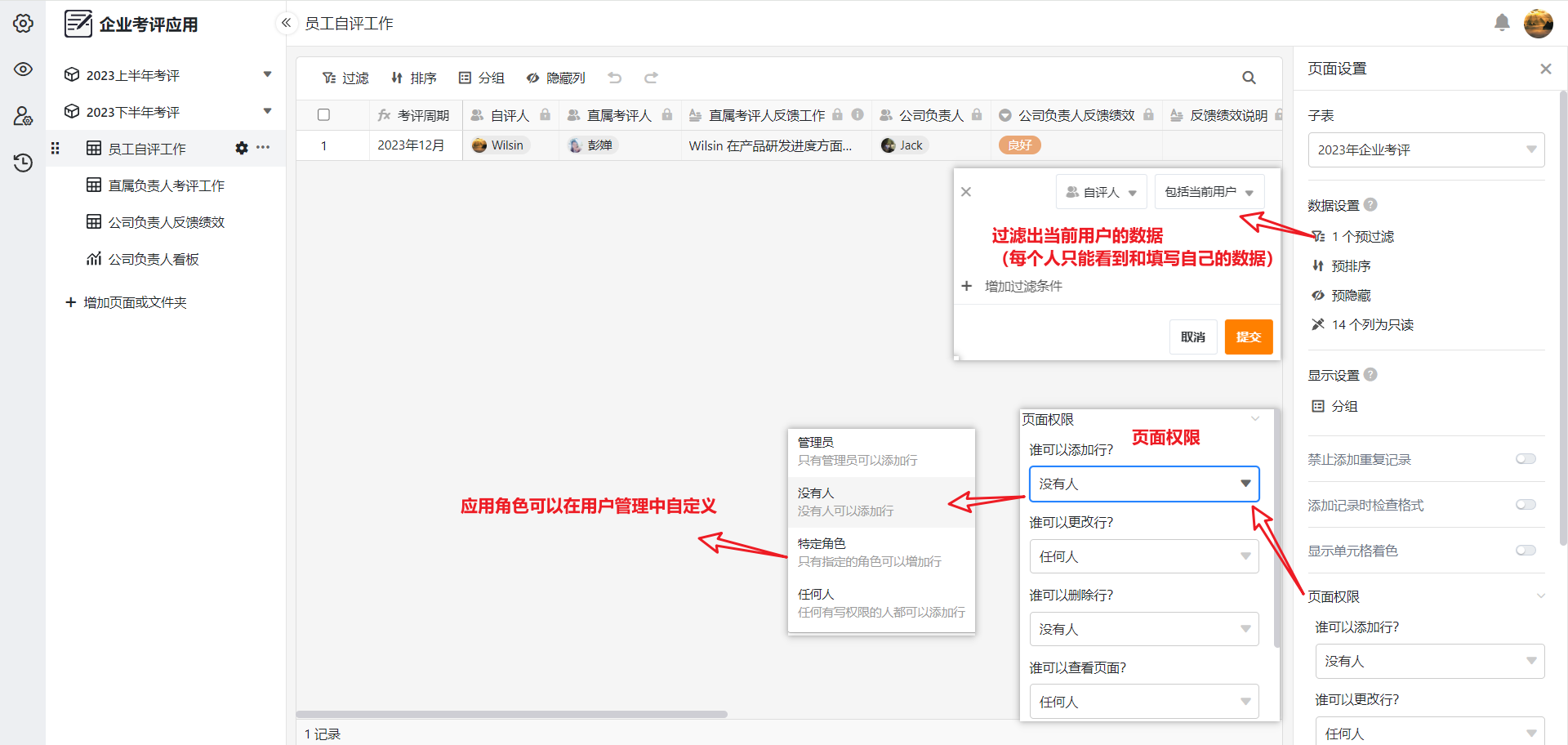Click the undo arrow in table toolbar

615,78
